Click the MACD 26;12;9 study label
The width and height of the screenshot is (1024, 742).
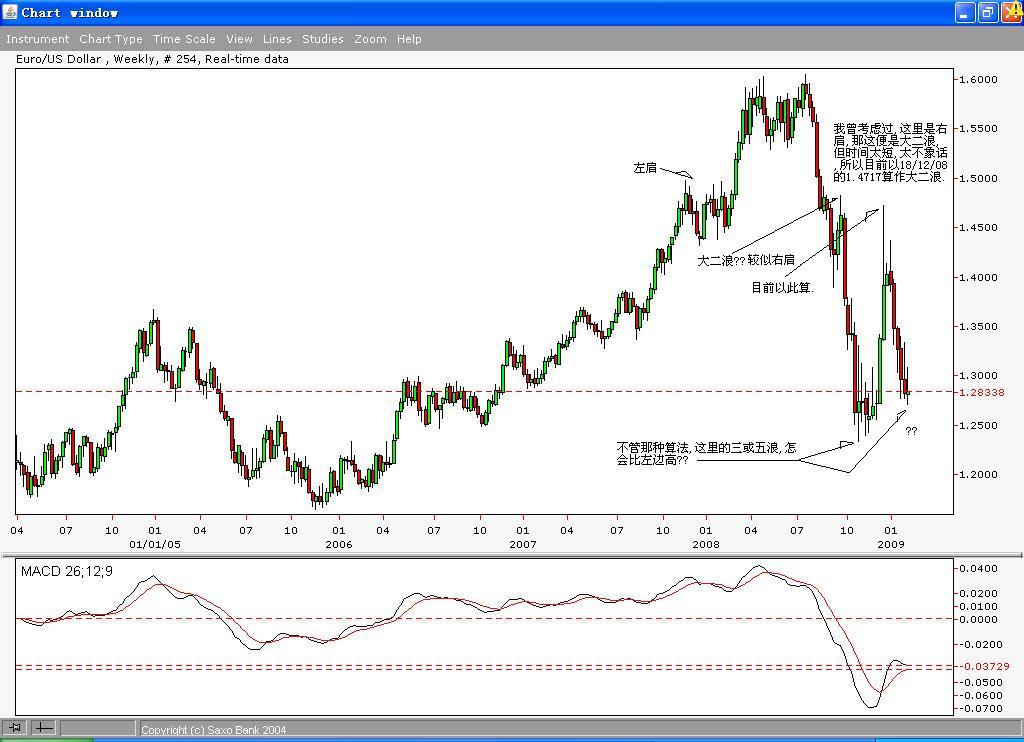click(67, 572)
